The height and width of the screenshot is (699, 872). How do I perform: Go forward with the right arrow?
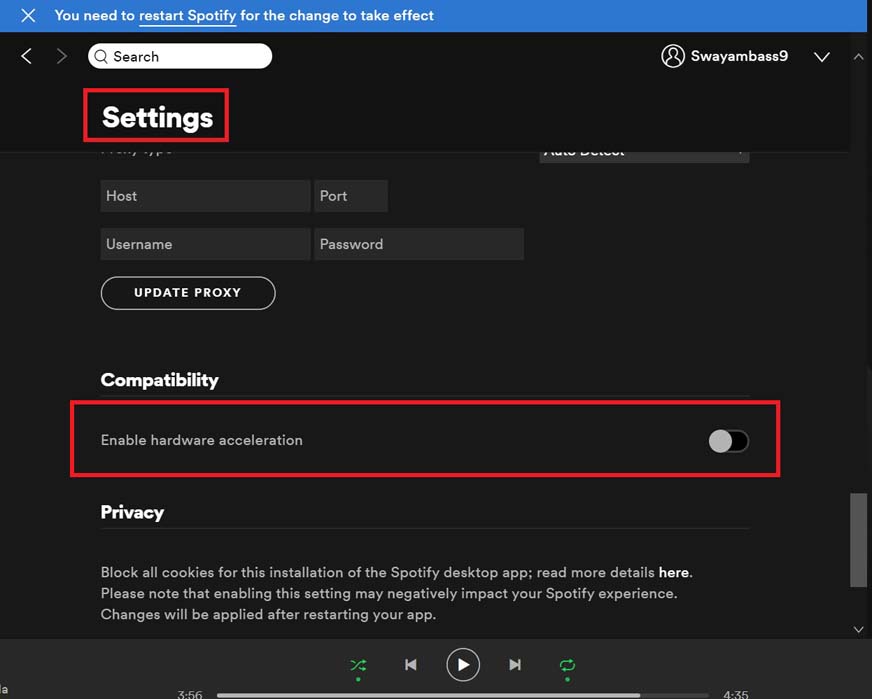[x=62, y=56]
